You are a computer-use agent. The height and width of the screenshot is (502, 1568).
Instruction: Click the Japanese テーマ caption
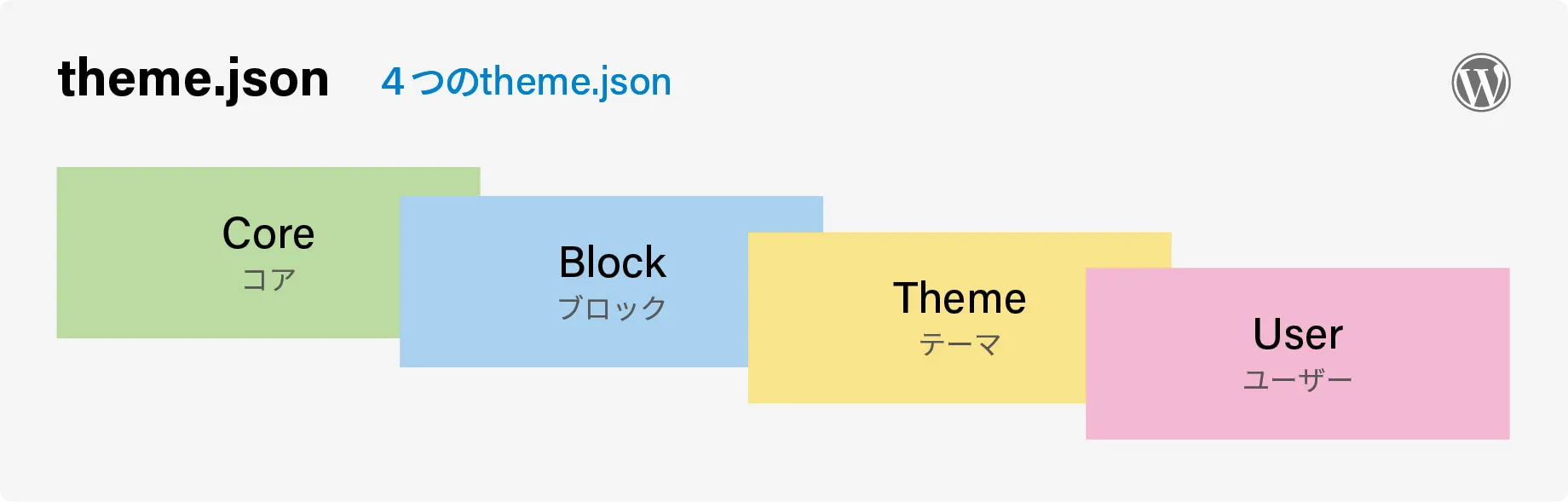[960, 344]
